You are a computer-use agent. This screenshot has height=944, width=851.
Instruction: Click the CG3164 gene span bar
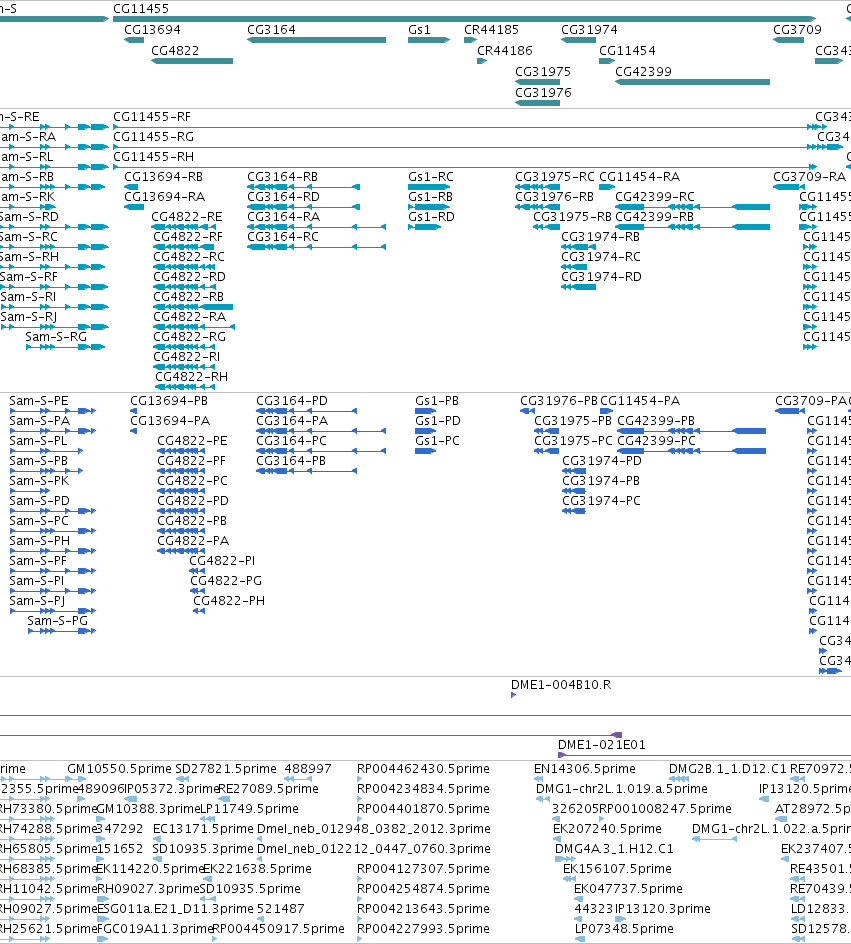[317, 40]
